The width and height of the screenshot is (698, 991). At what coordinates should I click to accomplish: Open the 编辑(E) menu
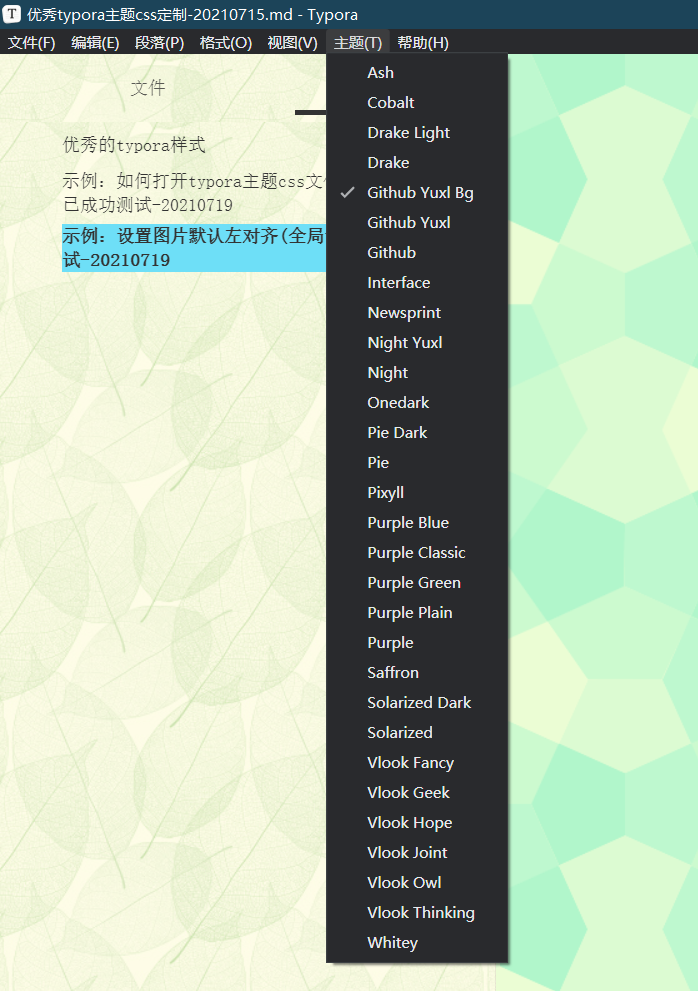click(95, 42)
